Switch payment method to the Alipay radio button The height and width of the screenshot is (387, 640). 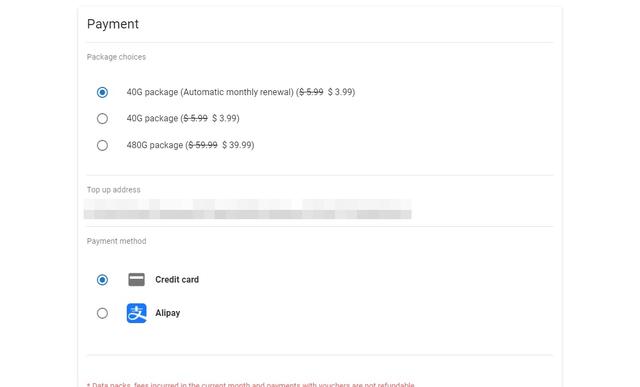102,313
